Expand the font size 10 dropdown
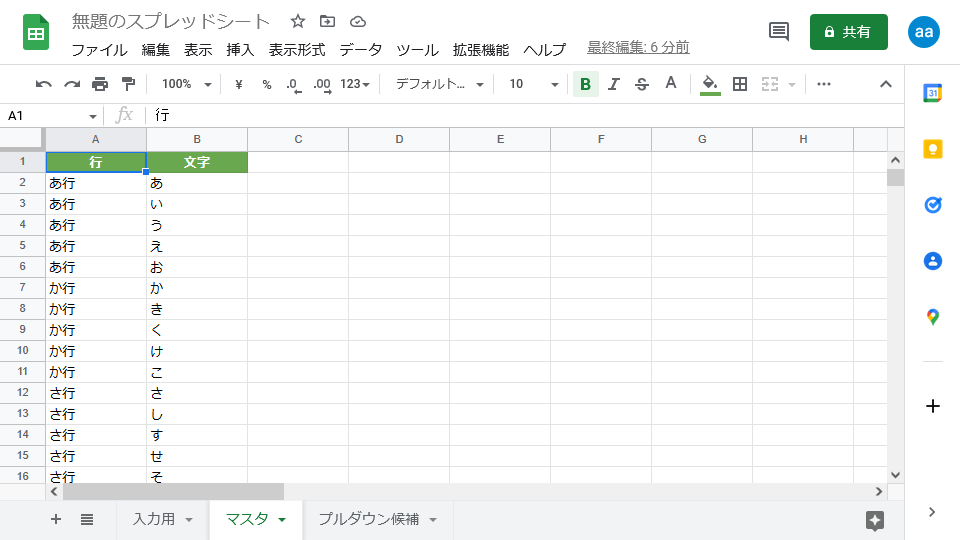 coord(533,84)
